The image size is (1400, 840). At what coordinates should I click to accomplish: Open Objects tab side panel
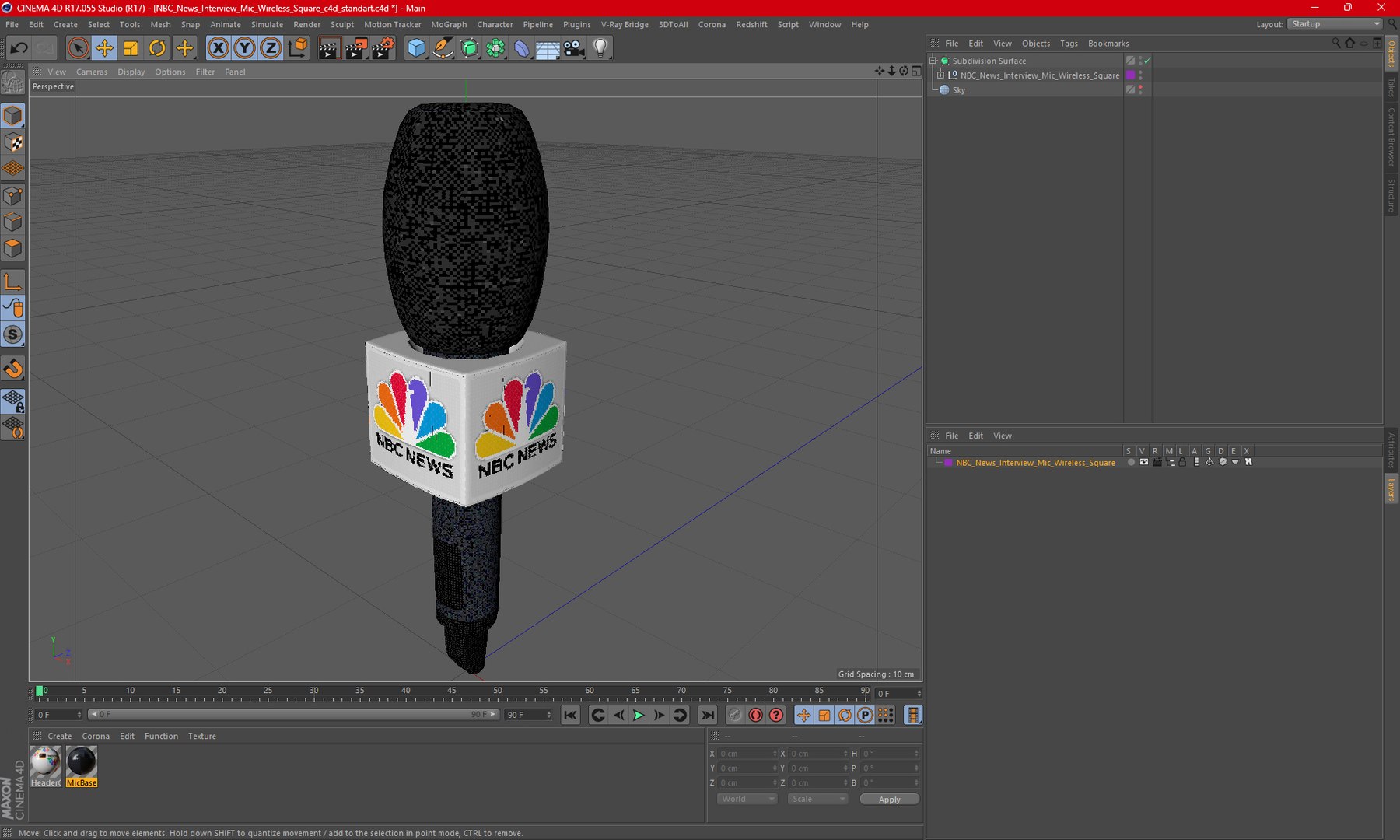tap(1391, 54)
